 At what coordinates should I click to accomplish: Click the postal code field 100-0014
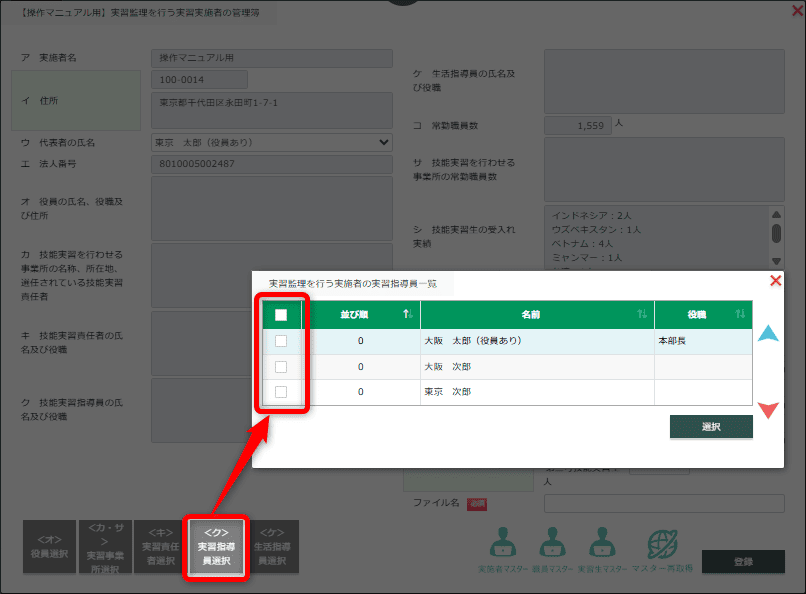pyautogui.click(x=199, y=80)
